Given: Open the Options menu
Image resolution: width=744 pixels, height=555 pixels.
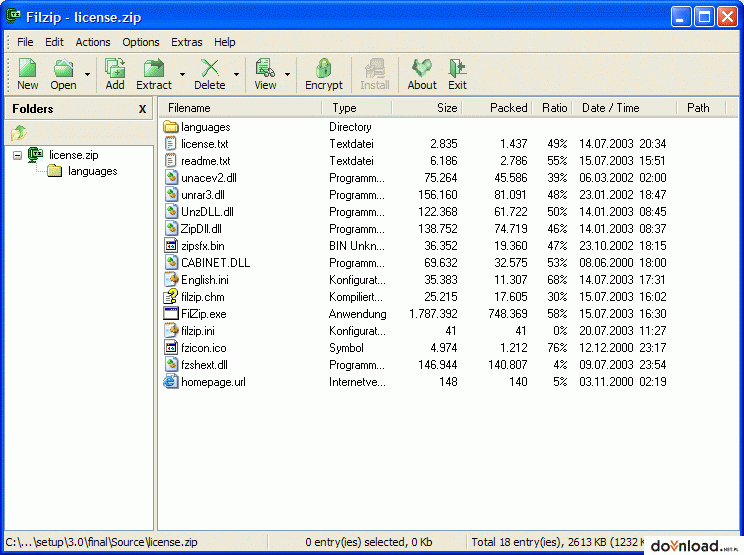Looking at the screenshot, I should 141,42.
